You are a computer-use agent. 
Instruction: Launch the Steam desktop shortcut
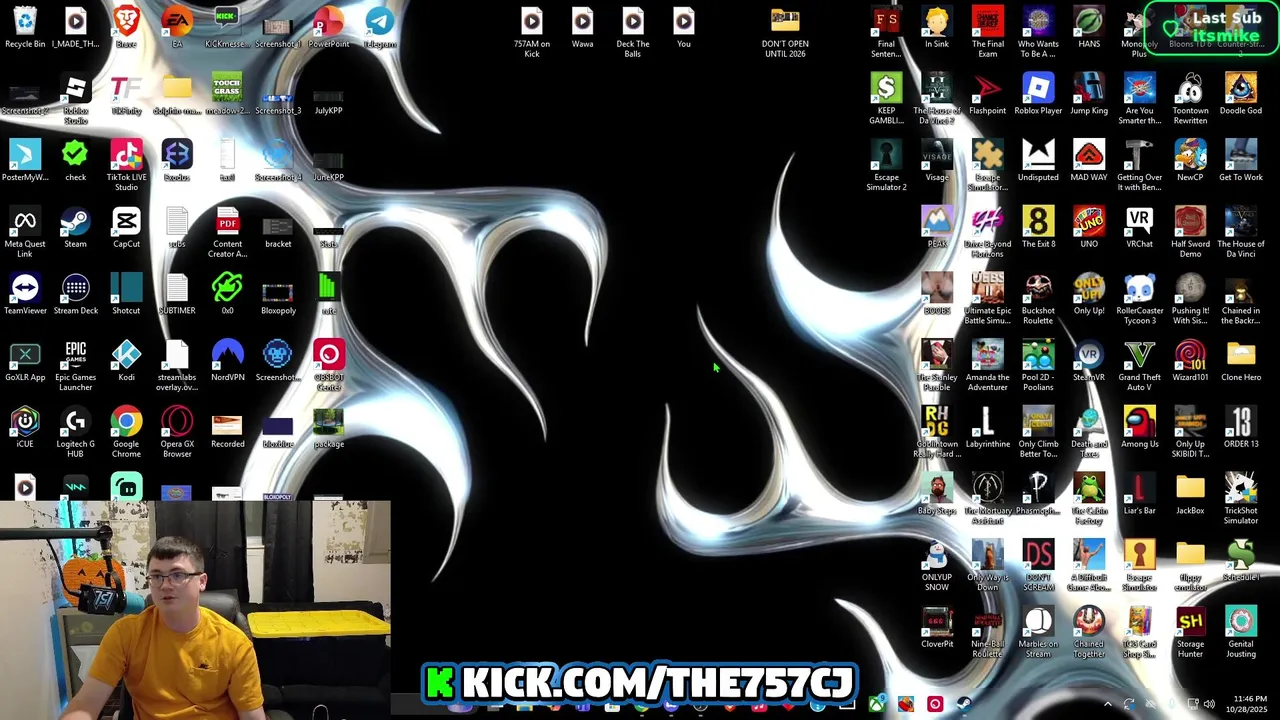click(x=75, y=228)
